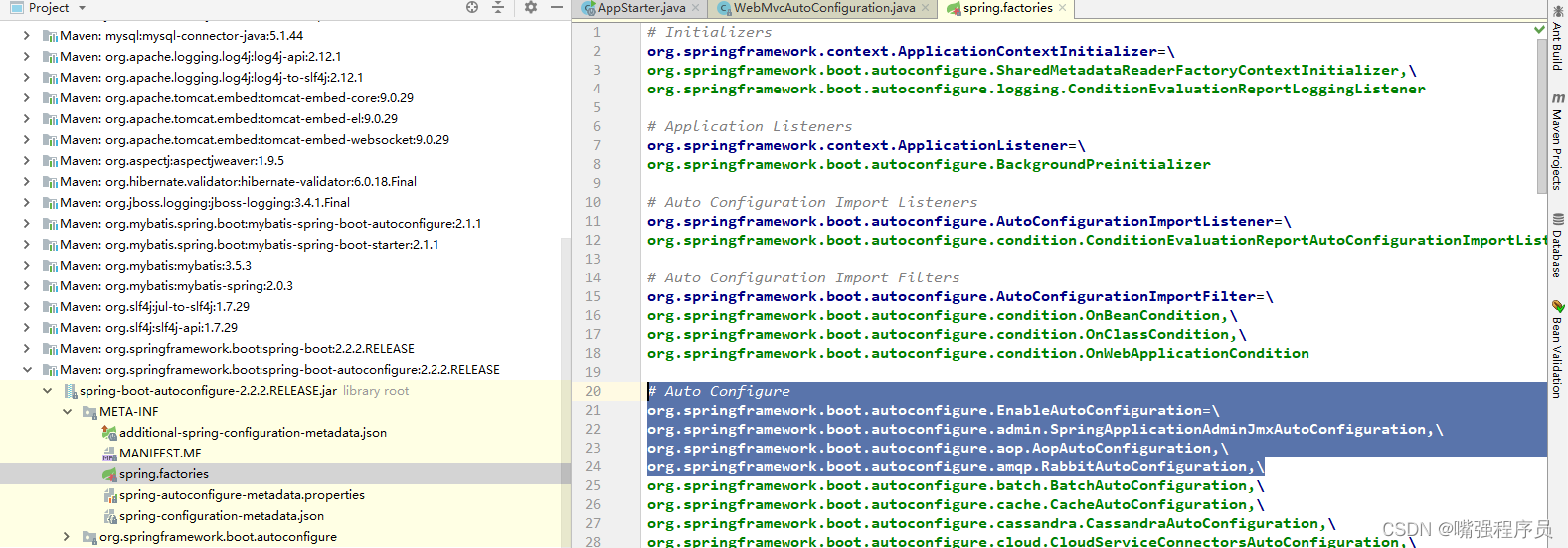This screenshot has width=1568, height=548.
Task: Click the jar library root icon
Action: [70, 391]
